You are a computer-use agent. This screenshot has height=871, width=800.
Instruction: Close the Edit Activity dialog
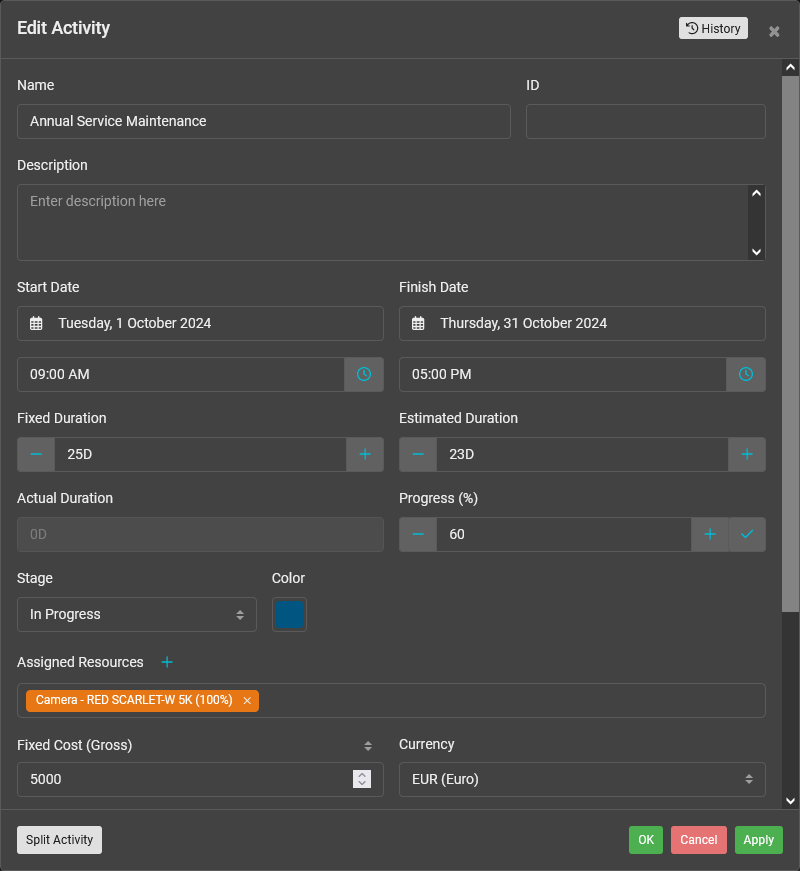(x=774, y=31)
